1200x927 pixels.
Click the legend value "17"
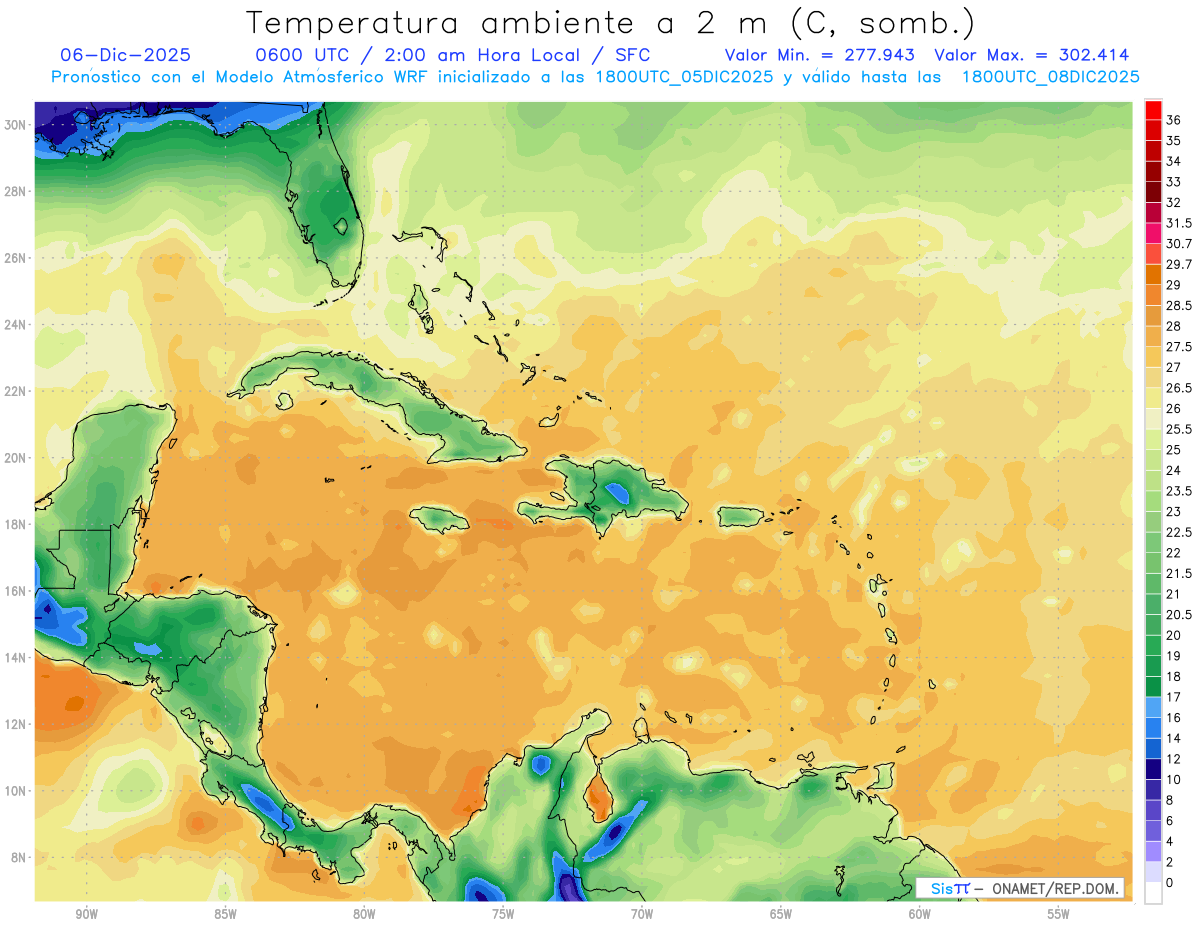pyautogui.click(x=1174, y=697)
